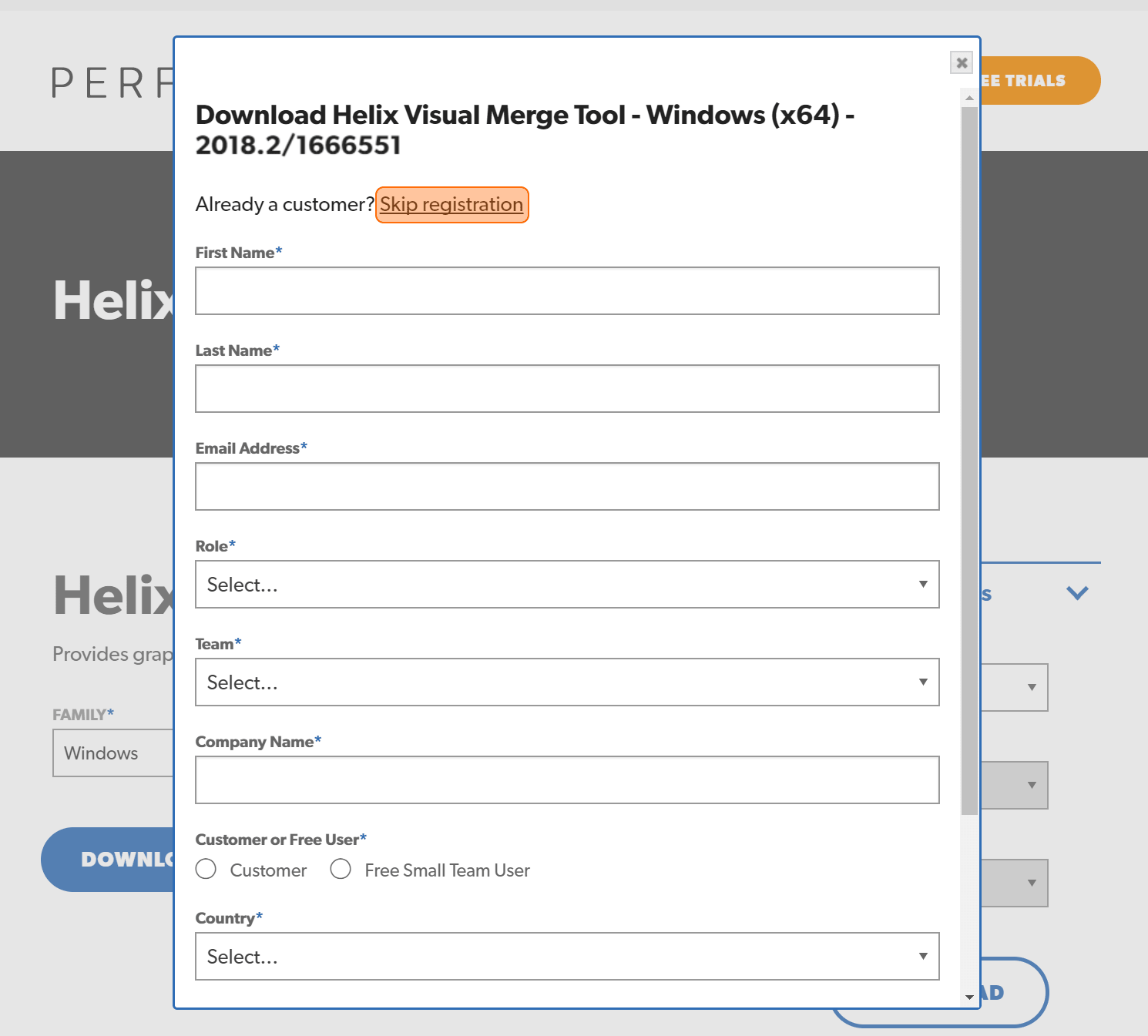Click the Perforce logo in the header
Image resolution: width=1148 pixels, height=1036 pixels.
tap(112, 82)
